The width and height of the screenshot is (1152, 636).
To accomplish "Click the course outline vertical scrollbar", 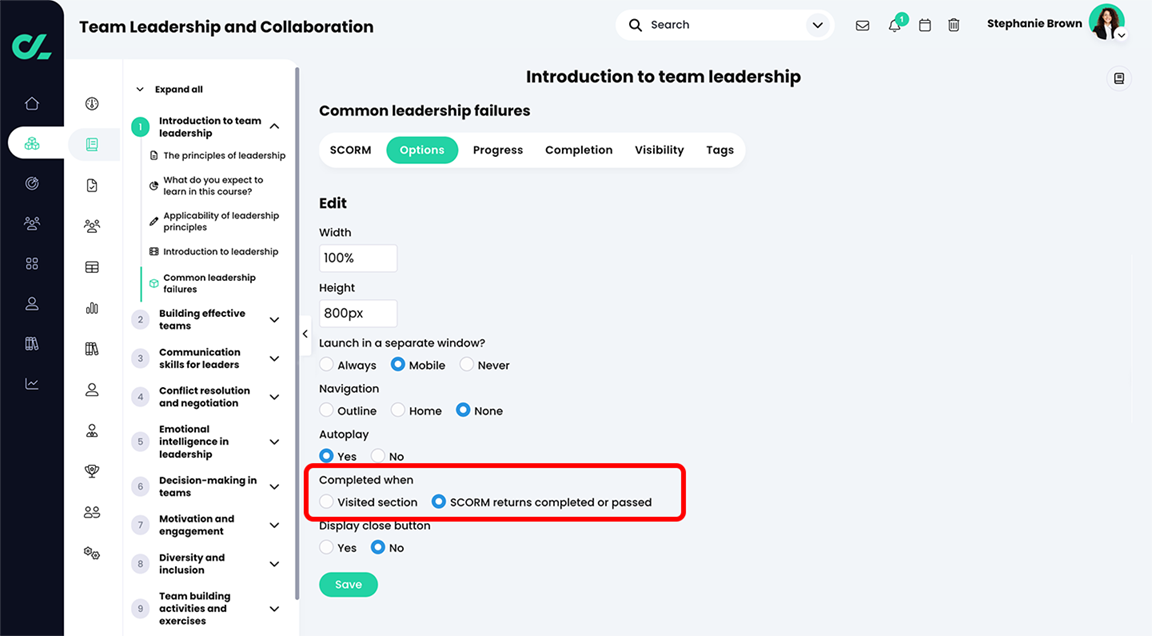I will click(297, 334).
